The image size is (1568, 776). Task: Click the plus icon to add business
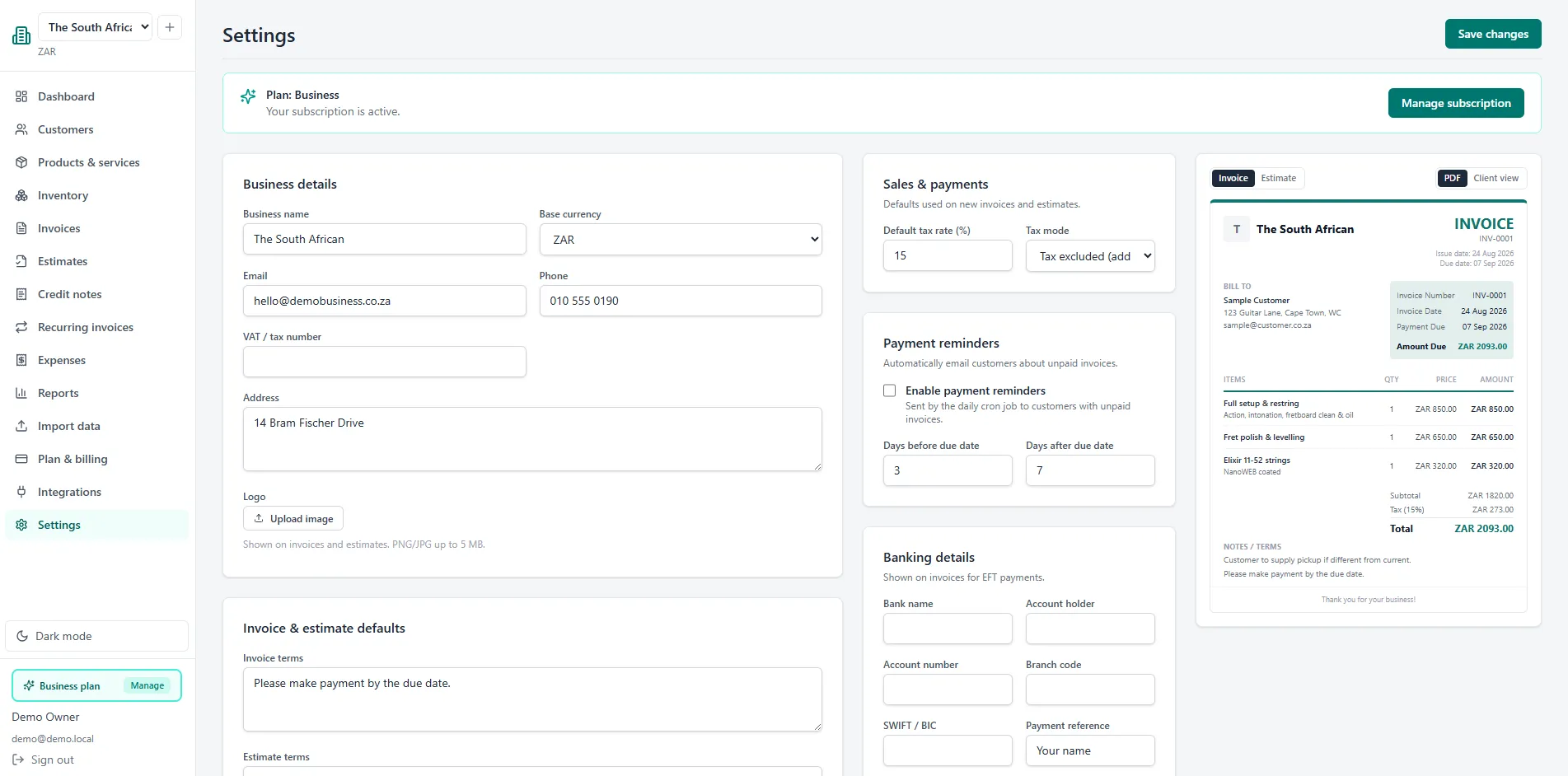[170, 27]
